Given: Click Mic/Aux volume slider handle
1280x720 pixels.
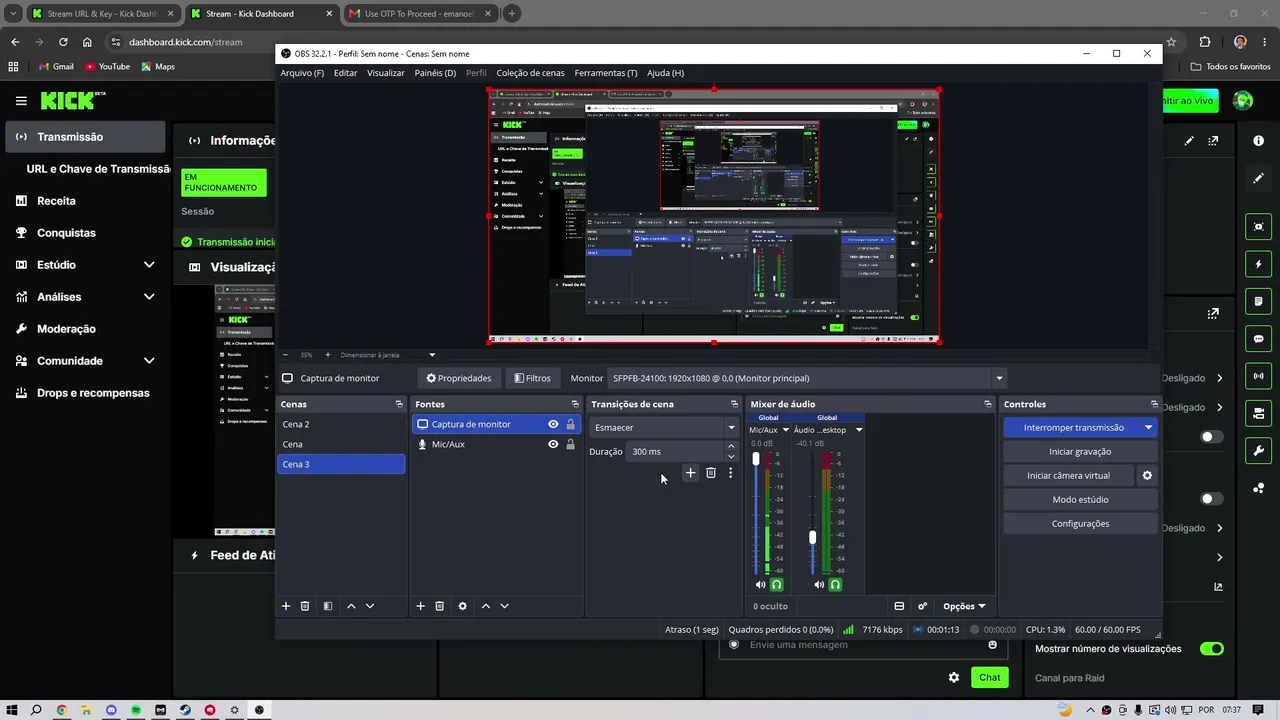Looking at the screenshot, I should (x=755, y=459).
